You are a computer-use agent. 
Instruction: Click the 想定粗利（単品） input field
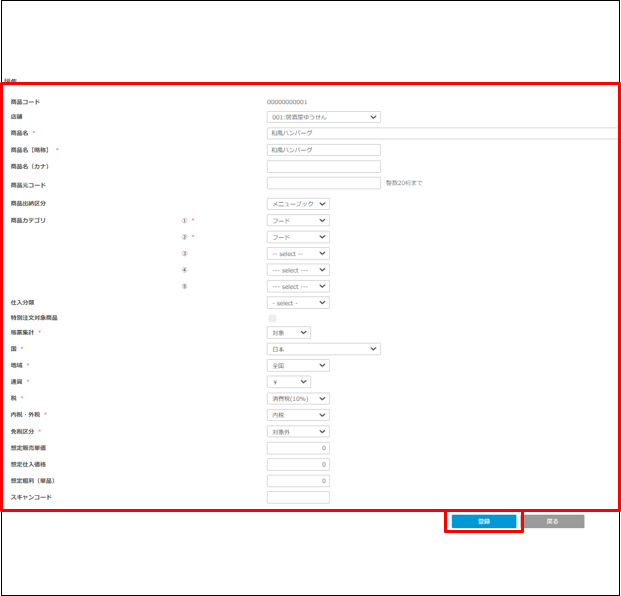[298, 481]
